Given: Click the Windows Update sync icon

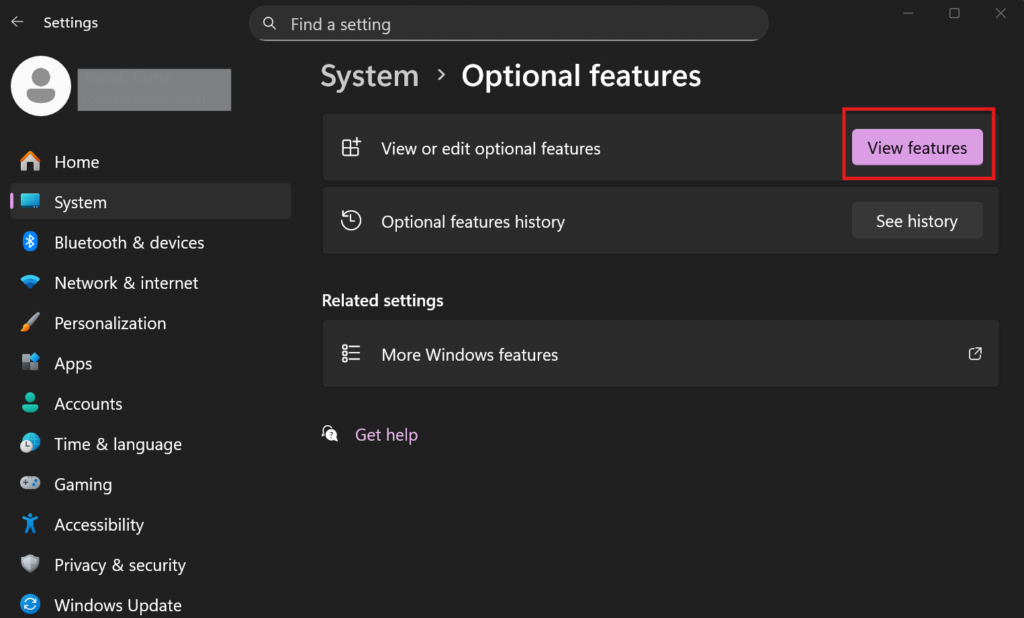Looking at the screenshot, I should point(30,605).
